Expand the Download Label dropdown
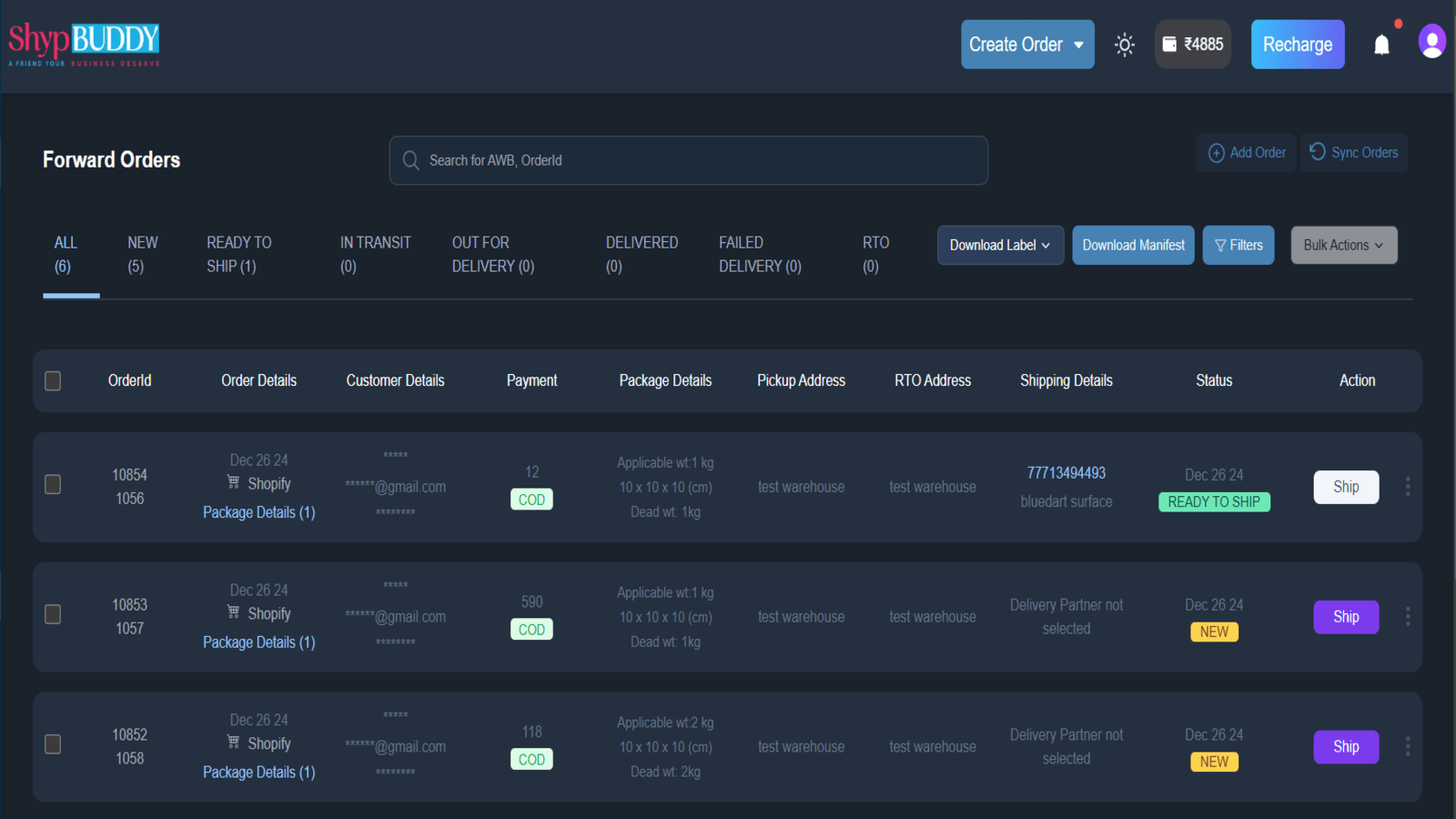The height and width of the screenshot is (819, 1456). tap(1000, 245)
